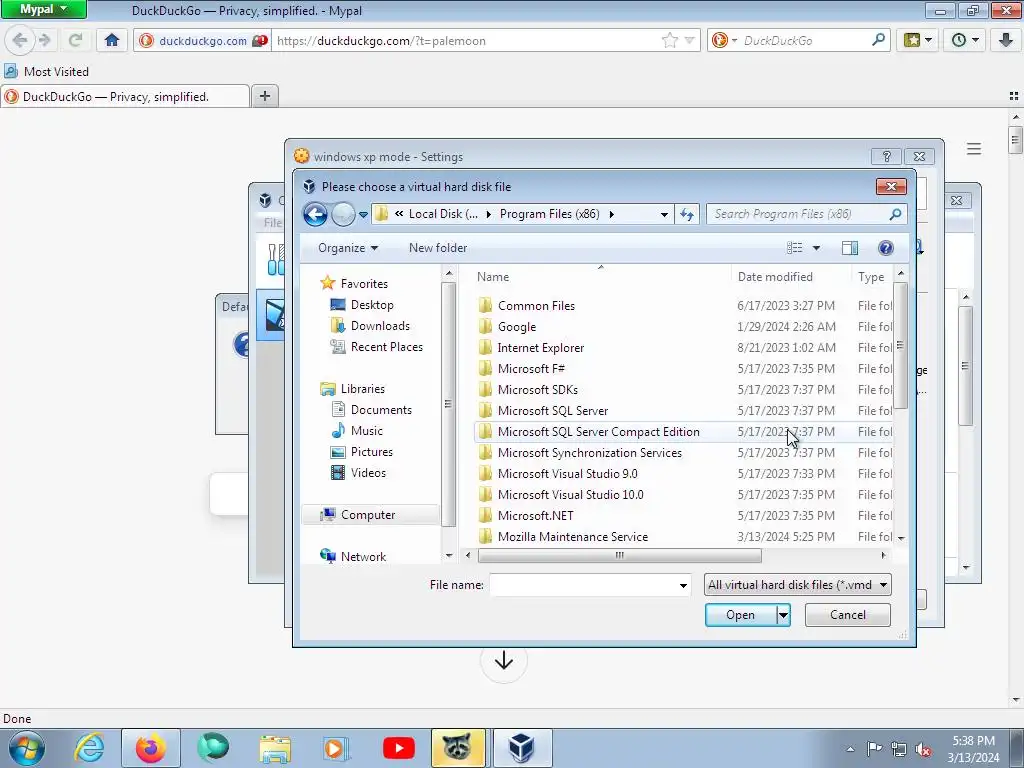Select Libraries in the navigation pane
Viewport: 1024px width, 768px height.
362,389
